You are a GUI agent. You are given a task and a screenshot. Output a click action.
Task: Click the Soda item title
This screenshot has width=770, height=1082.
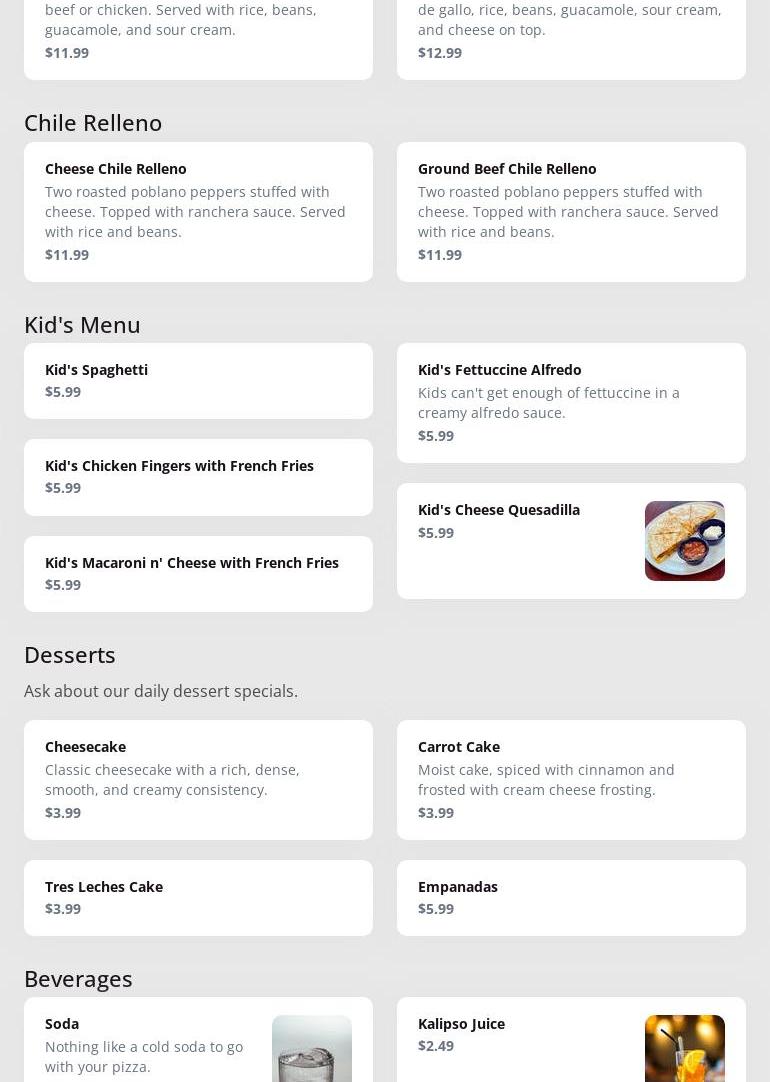click(x=62, y=1024)
